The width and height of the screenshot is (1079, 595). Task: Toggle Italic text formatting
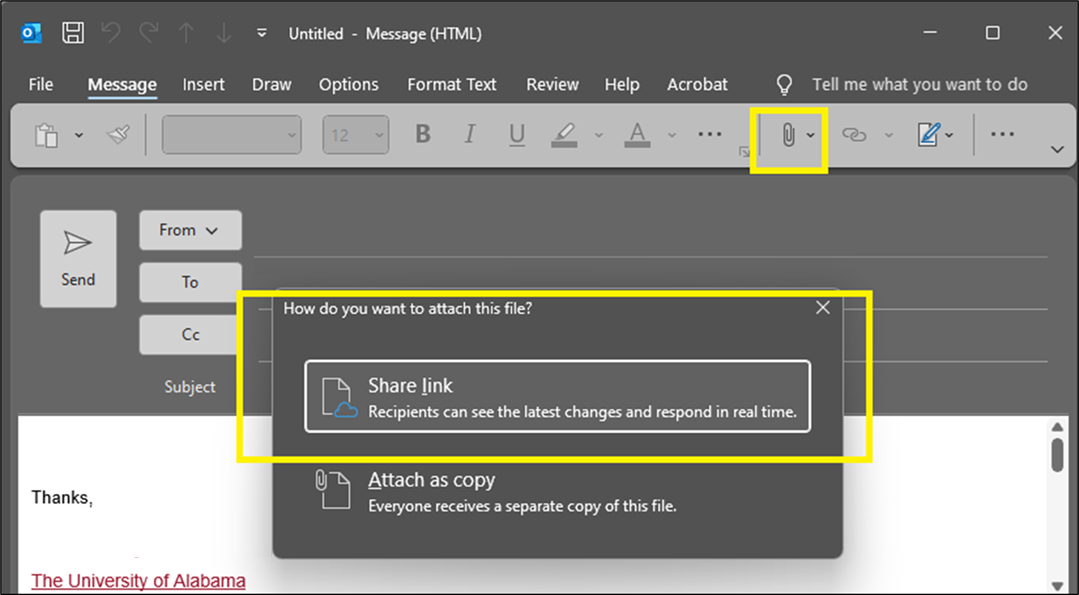(x=470, y=134)
